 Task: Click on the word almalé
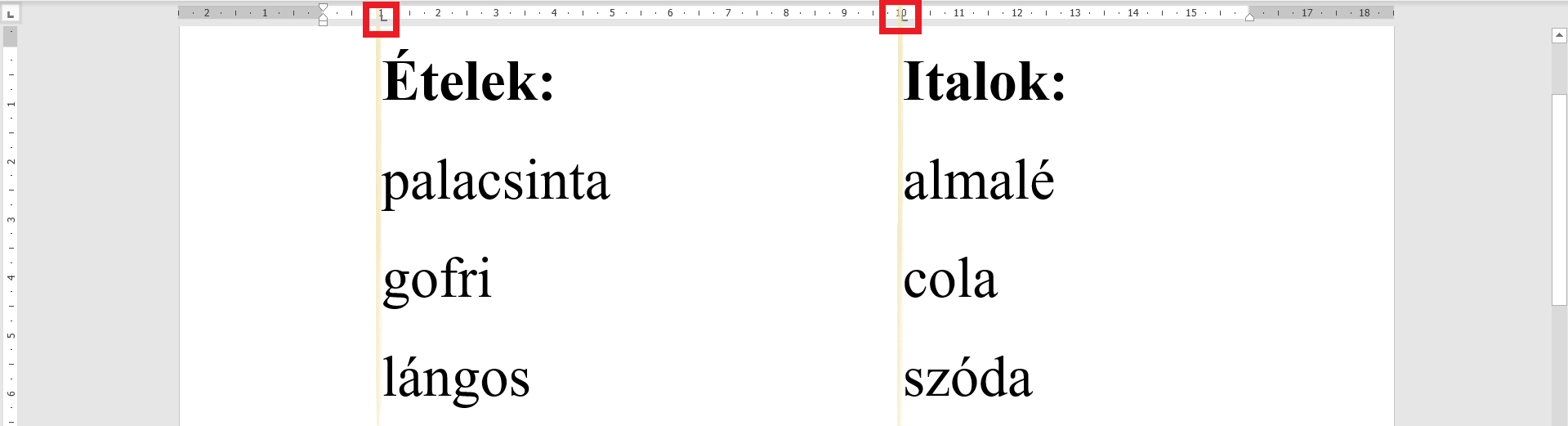tap(979, 182)
